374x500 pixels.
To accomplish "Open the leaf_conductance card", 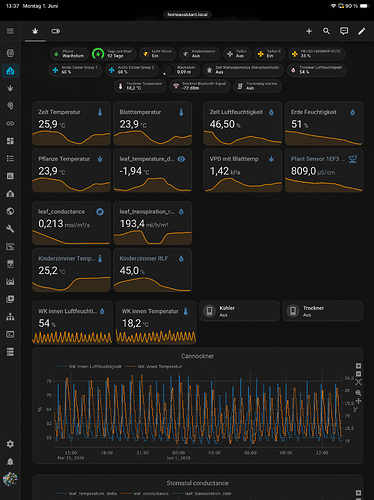I will pyautogui.click(x=71, y=223).
